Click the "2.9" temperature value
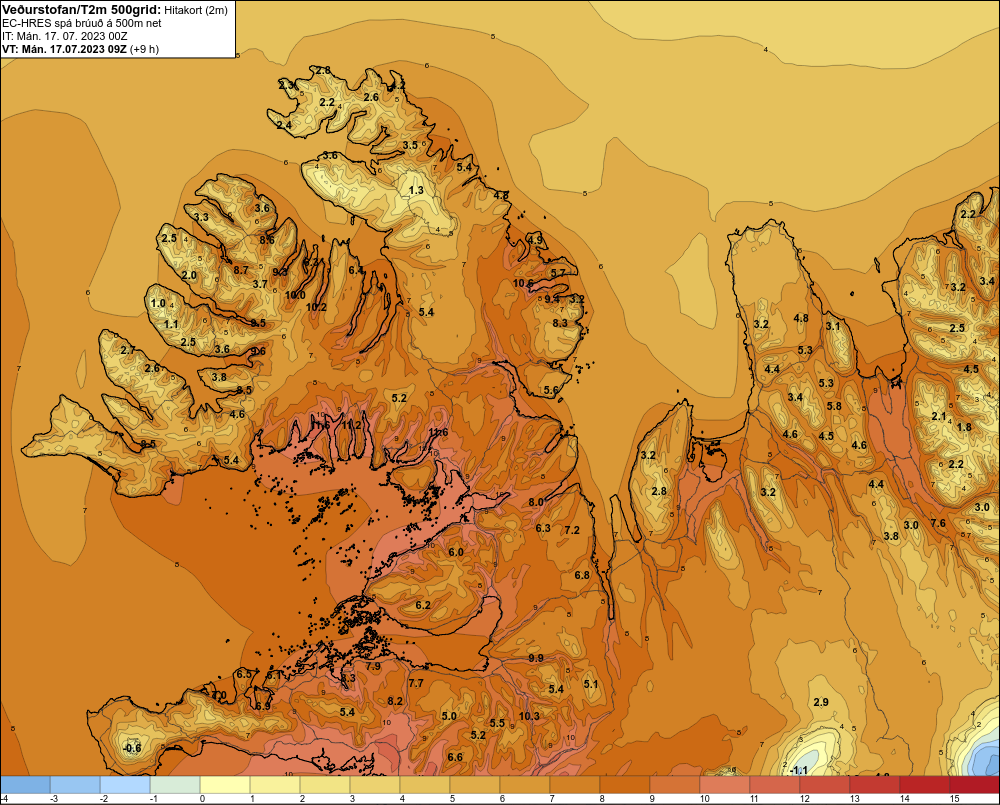The height and width of the screenshot is (805, 1000). [821, 702]
